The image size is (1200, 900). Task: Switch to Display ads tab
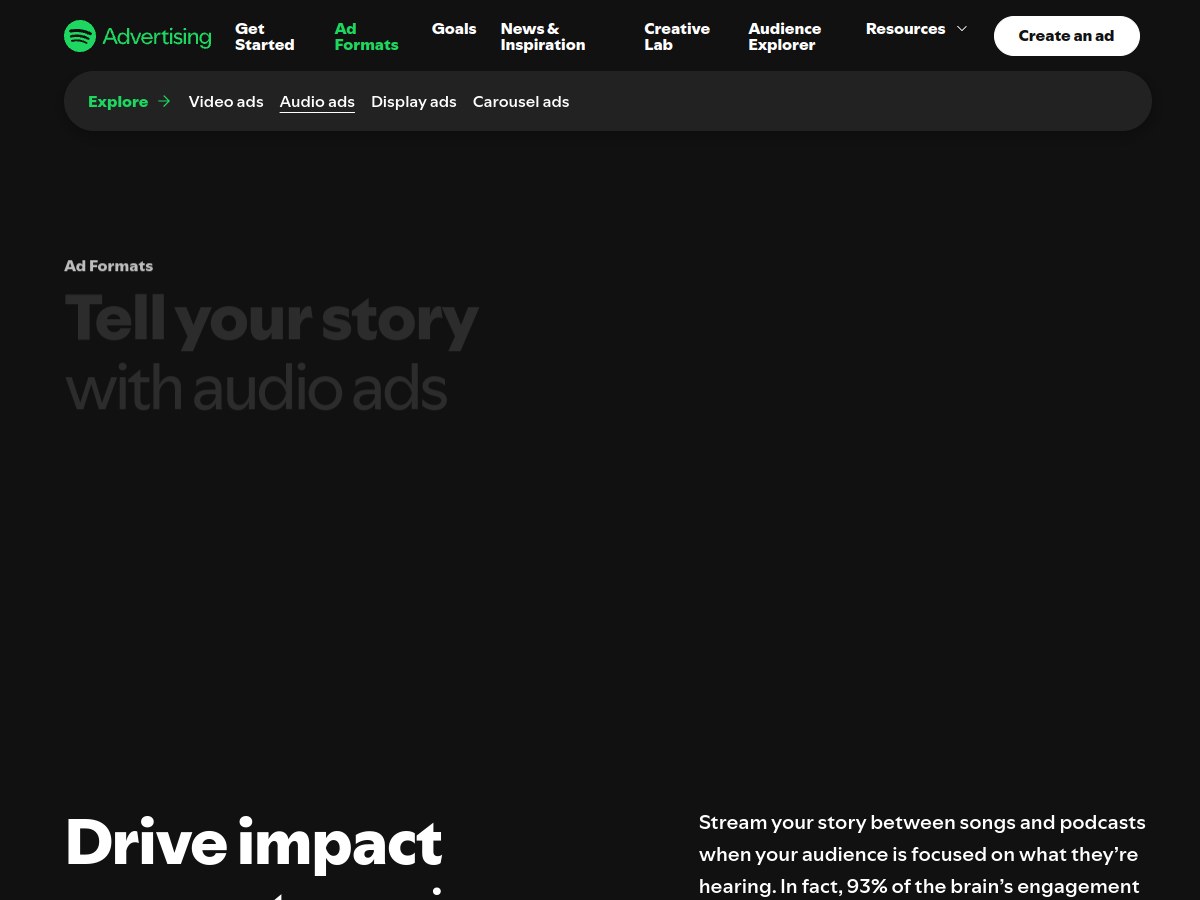(414, 102)
